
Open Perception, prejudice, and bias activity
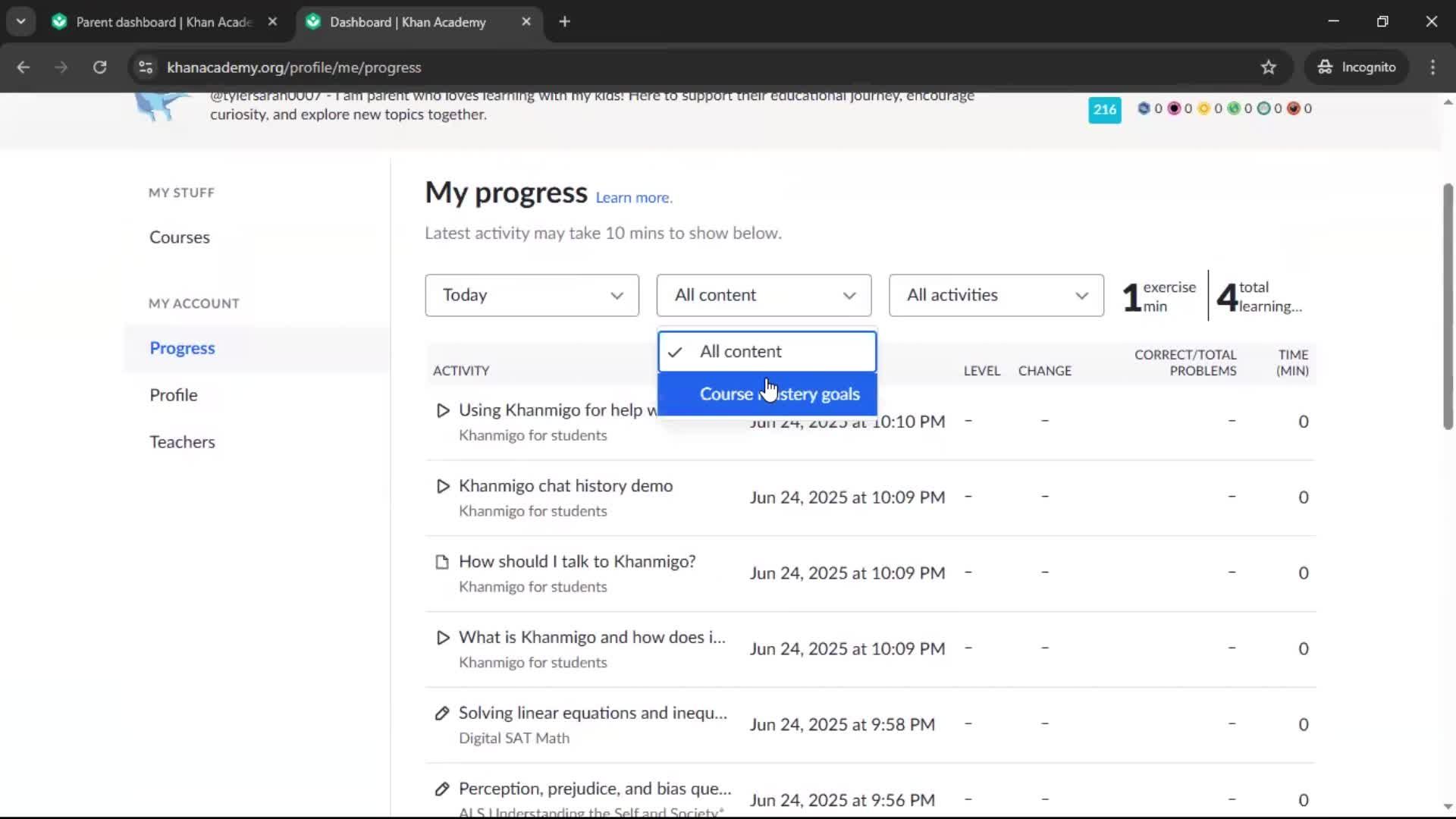(x=595, y=789)
